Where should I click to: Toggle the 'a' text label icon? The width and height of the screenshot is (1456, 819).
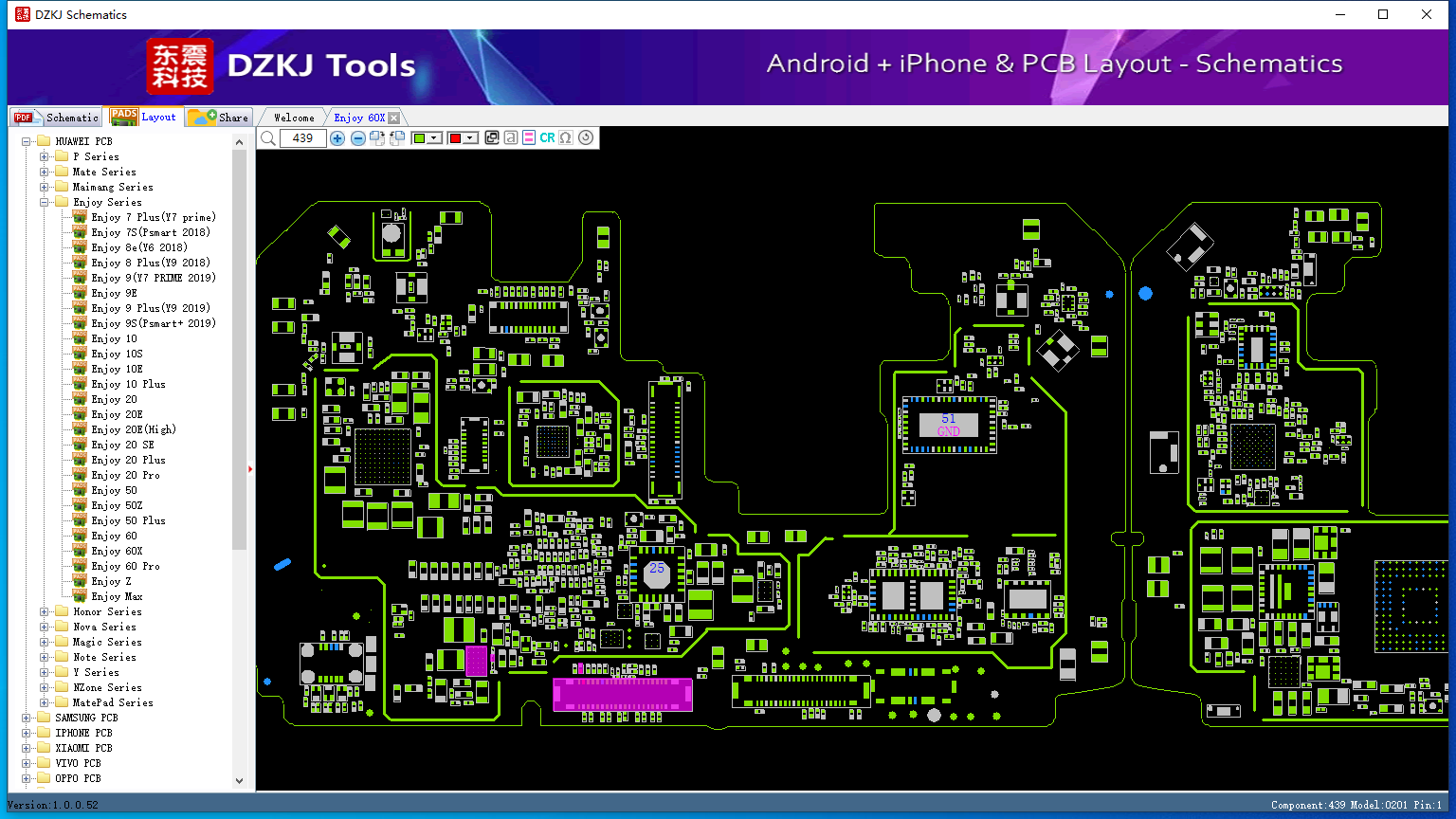[x=511, y=138]
